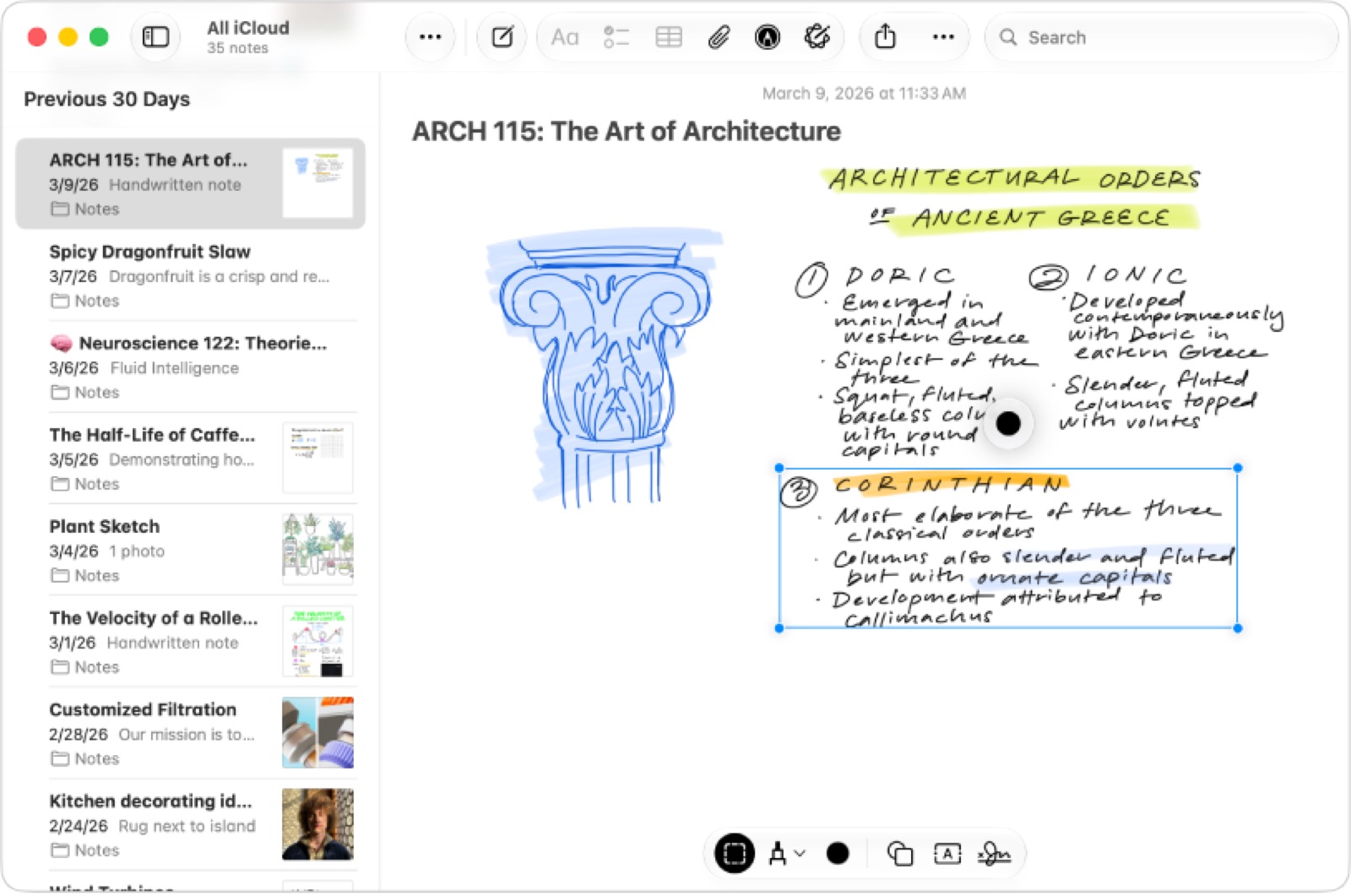Viewport: 1351px width, 896px height.
Task: Open the ARCH 115 note in the list
Action: pos(190,183)
